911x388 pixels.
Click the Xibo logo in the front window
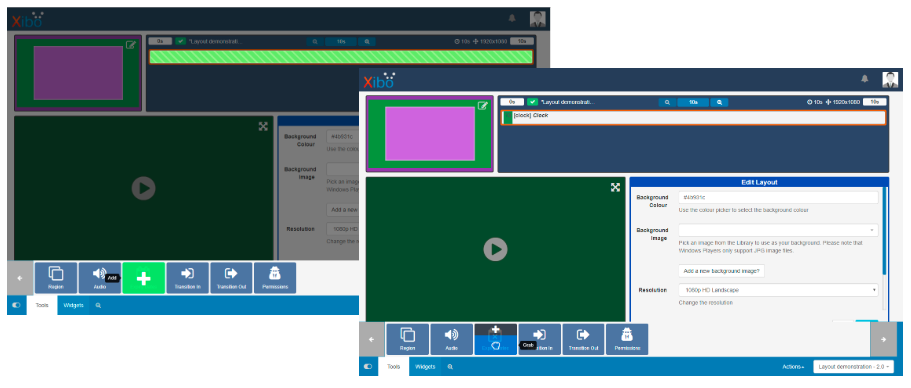point(379,80)
